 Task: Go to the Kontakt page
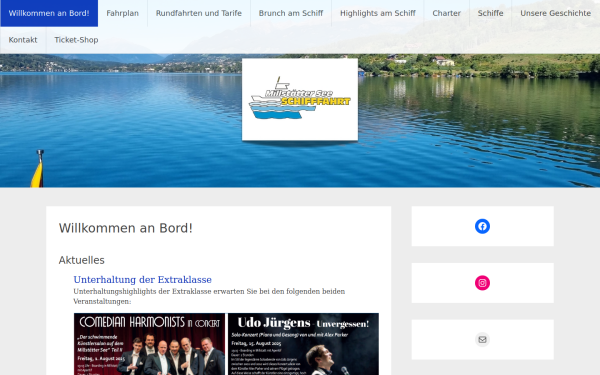pos(23,40)
